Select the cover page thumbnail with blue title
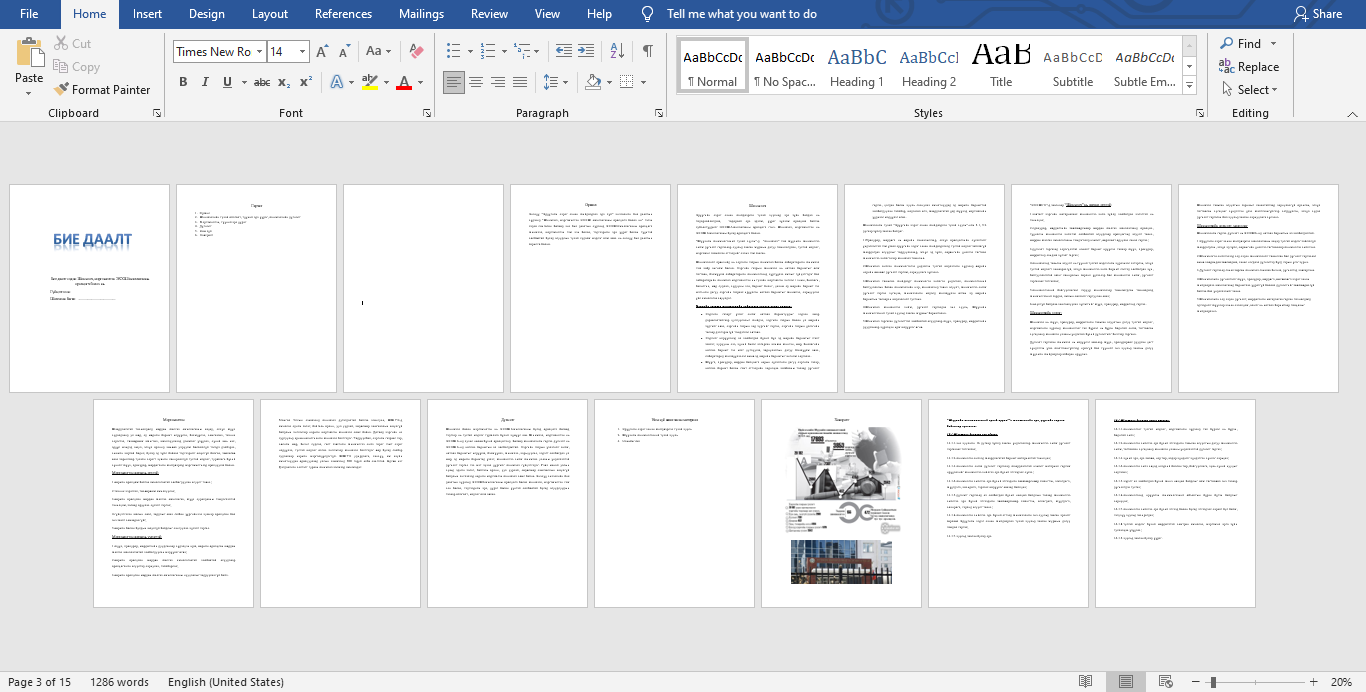 click(x=90, y=288)
